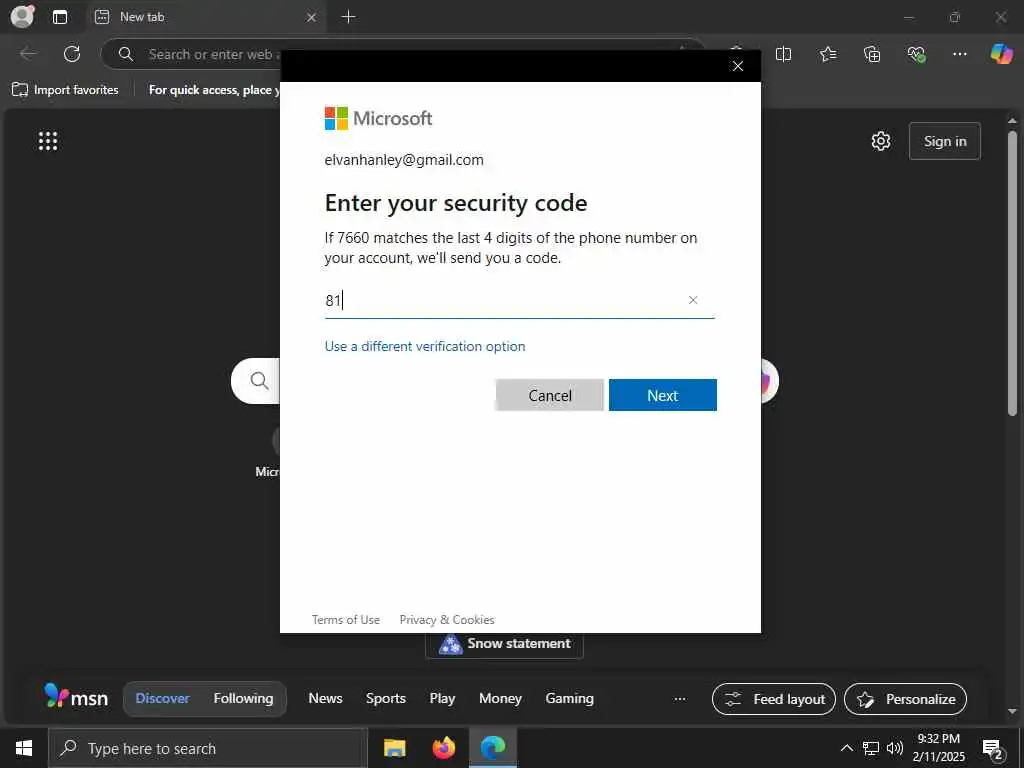Open Firefox from the taskbar

pos(443,748)
